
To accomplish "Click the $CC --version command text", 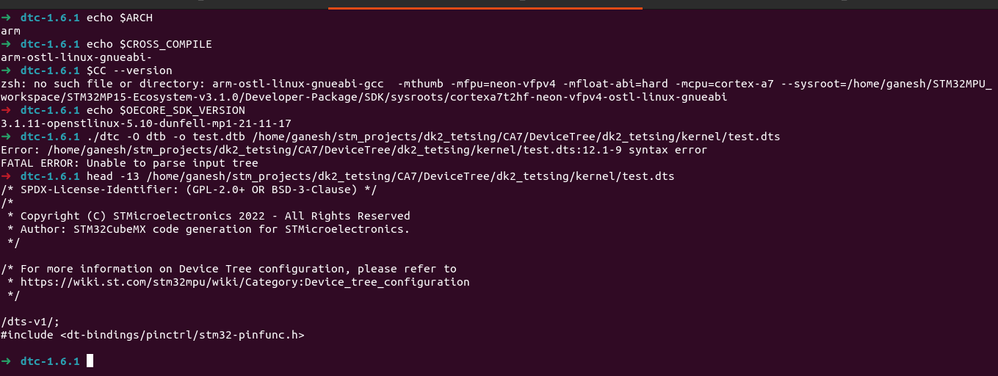I will click(129, 71).
